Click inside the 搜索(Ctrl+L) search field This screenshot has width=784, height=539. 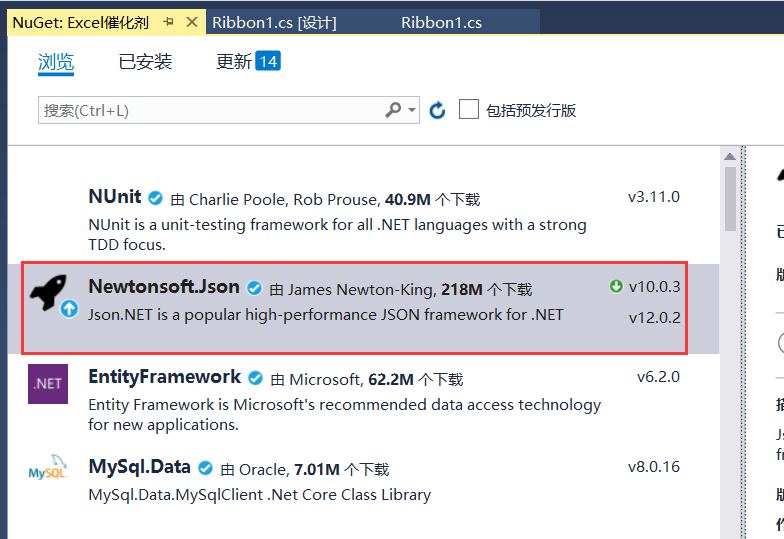[210, 110]
